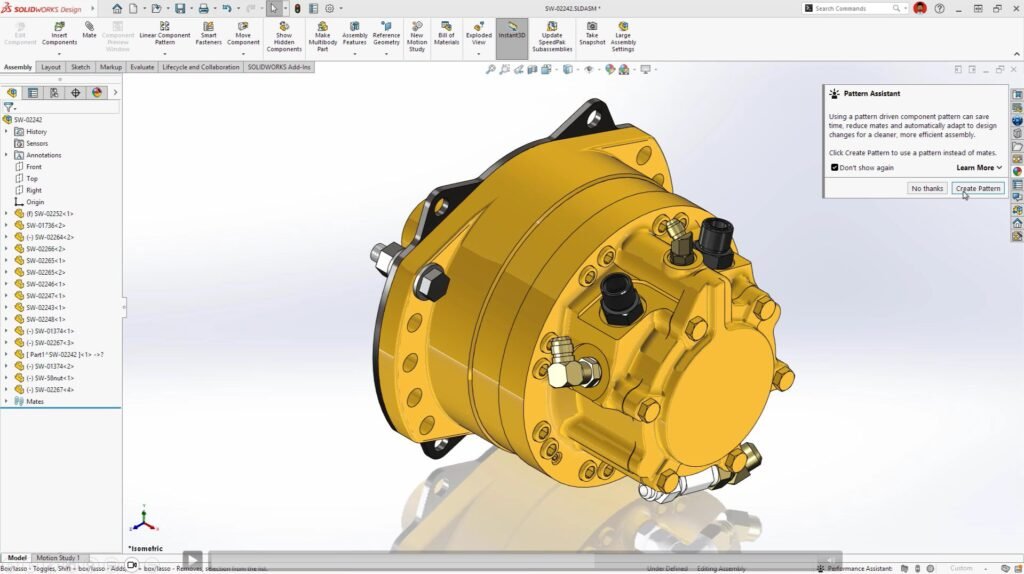Screen dimensions: 1024x574
Task: Select Move Component tool
Action: point(243,34)
